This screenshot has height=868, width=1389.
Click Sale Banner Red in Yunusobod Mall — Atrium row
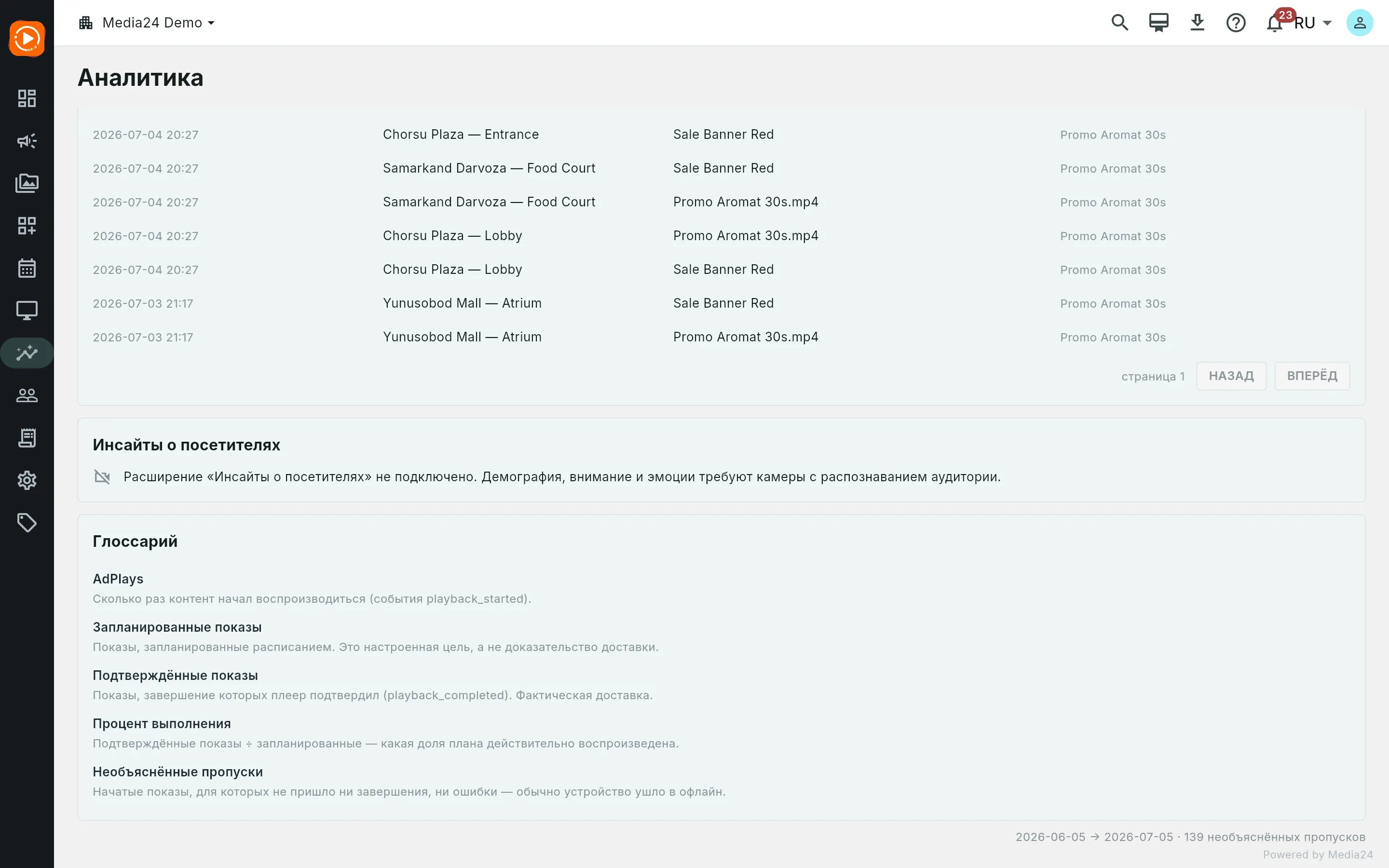(723, 303)
